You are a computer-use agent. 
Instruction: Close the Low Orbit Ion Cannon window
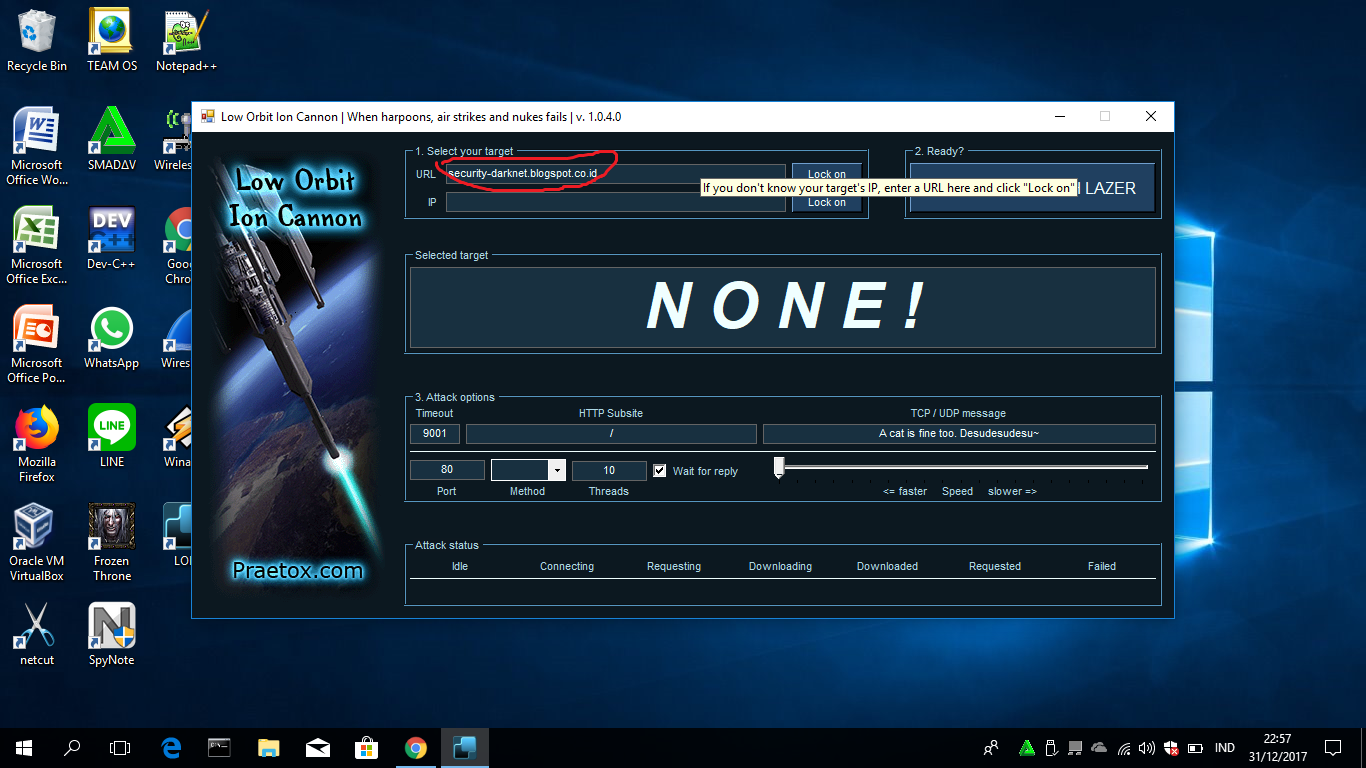tap(1151, 116)
